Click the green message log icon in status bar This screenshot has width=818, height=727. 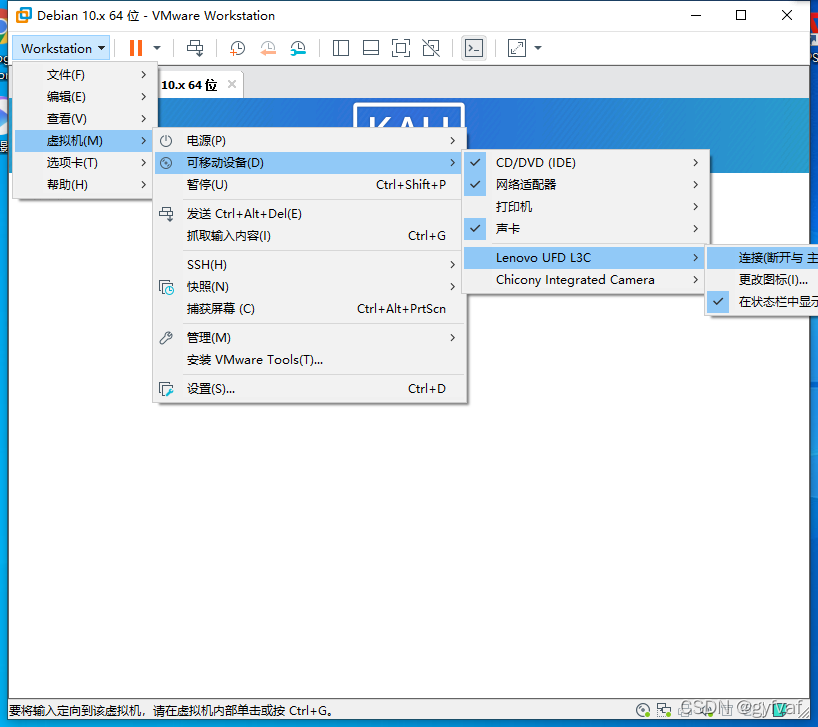coord(780,710)
